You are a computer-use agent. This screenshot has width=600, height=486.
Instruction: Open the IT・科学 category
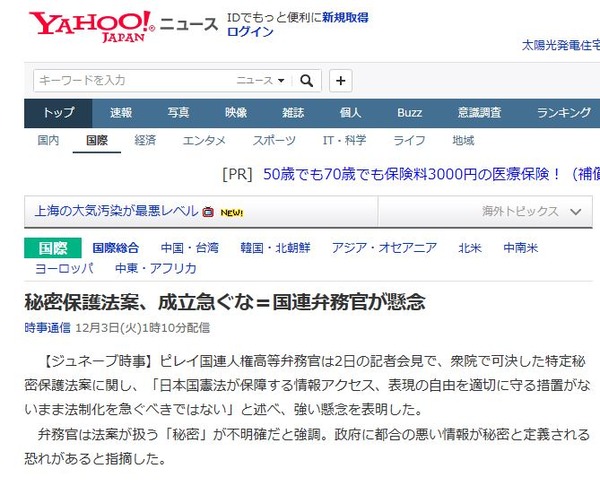coord(344,140)
